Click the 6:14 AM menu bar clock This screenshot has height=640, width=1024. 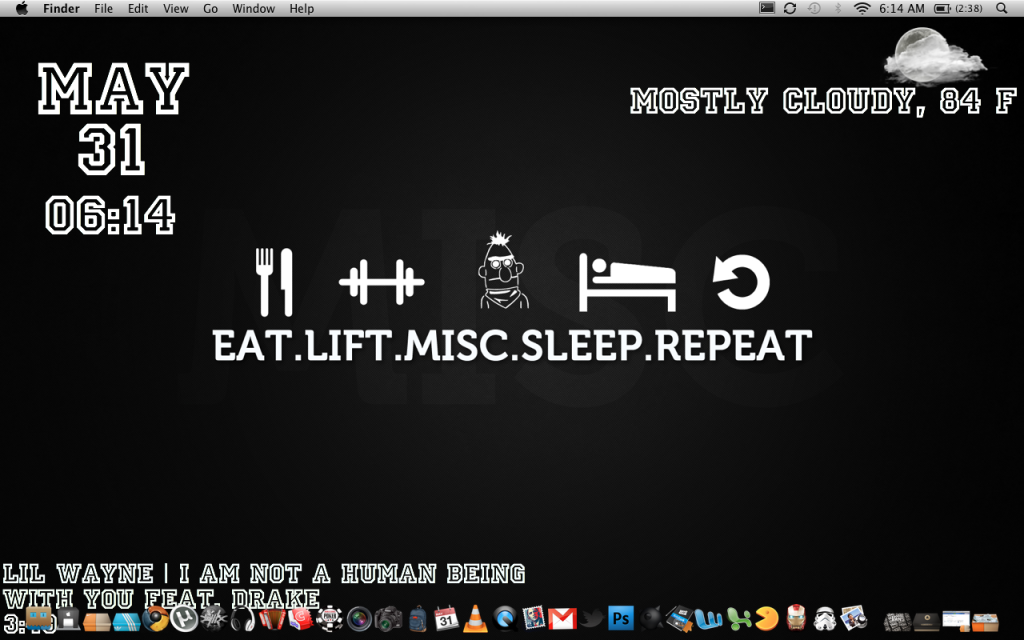(x=902, y=8)
